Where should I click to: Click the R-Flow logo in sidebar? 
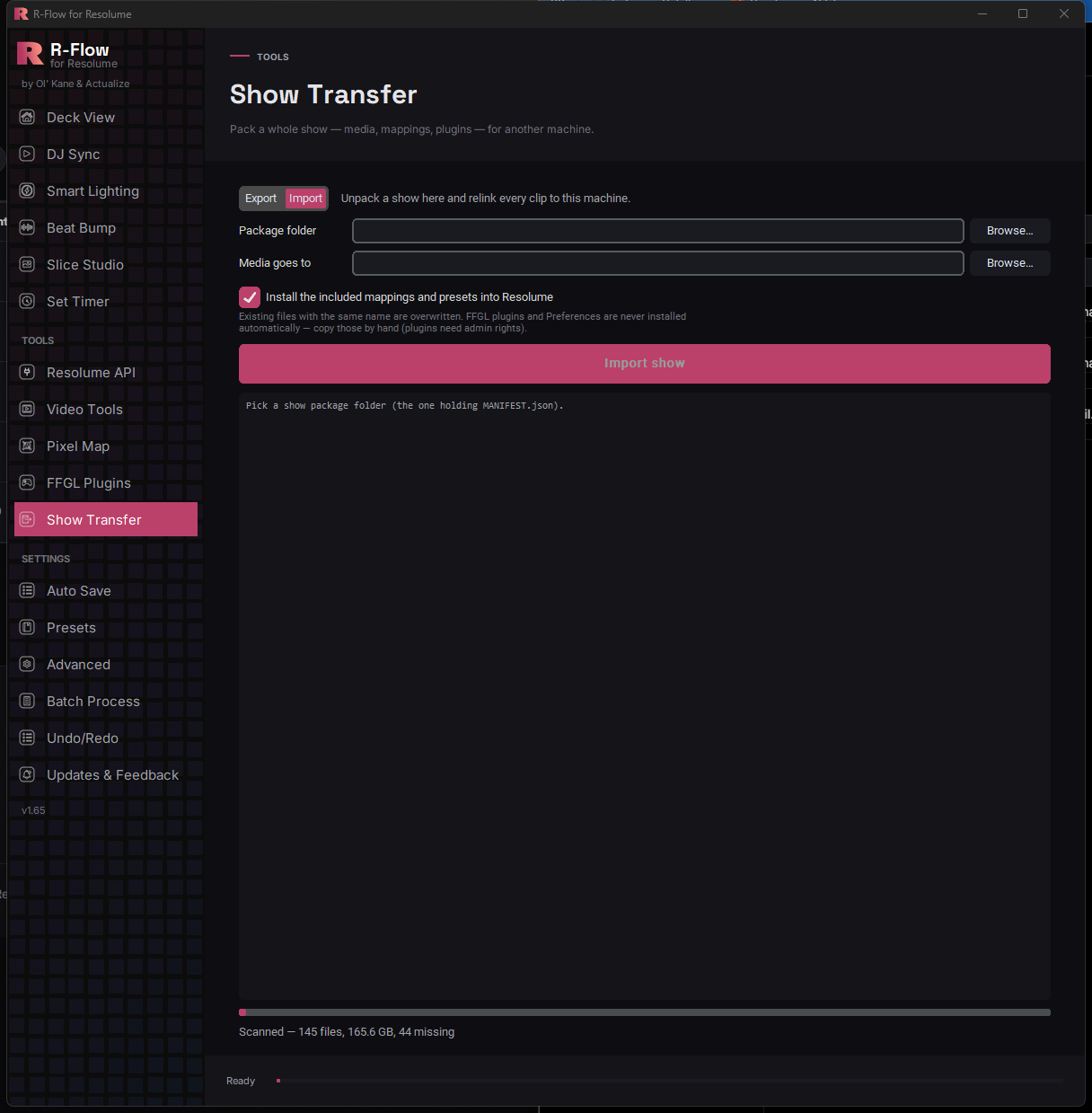(x=30, y=54)
